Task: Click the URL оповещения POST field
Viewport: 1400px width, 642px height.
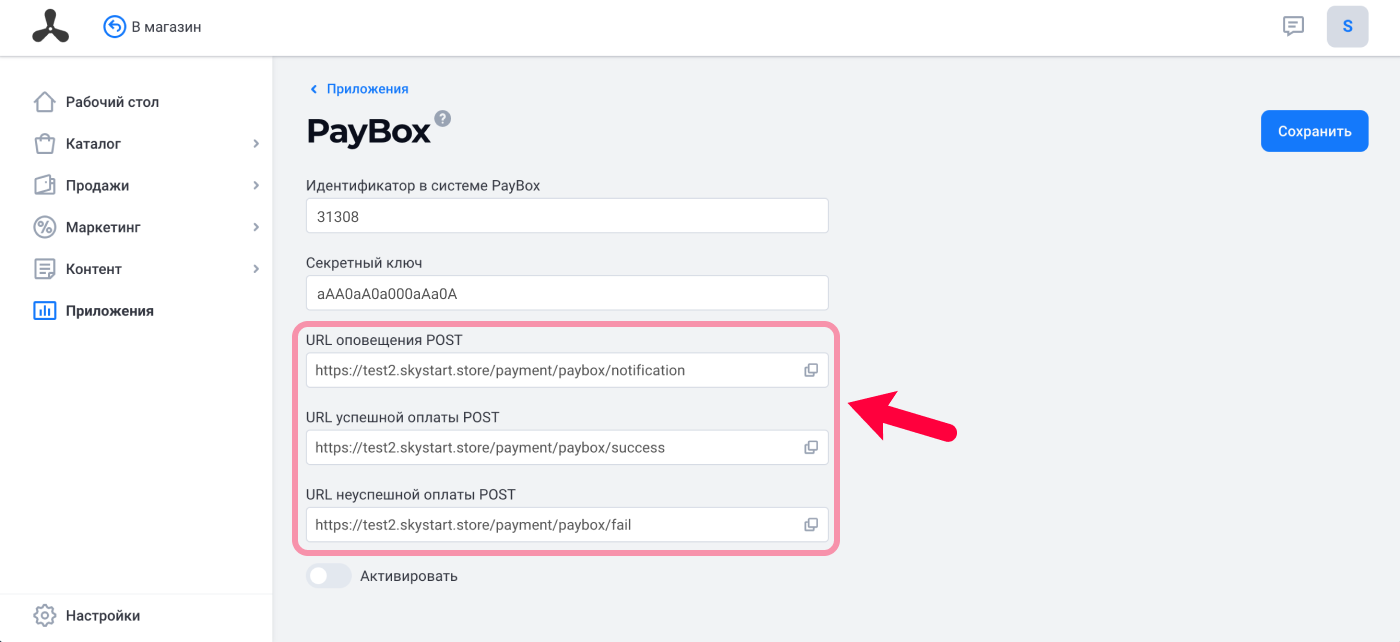Action: (x=567, y=370)
